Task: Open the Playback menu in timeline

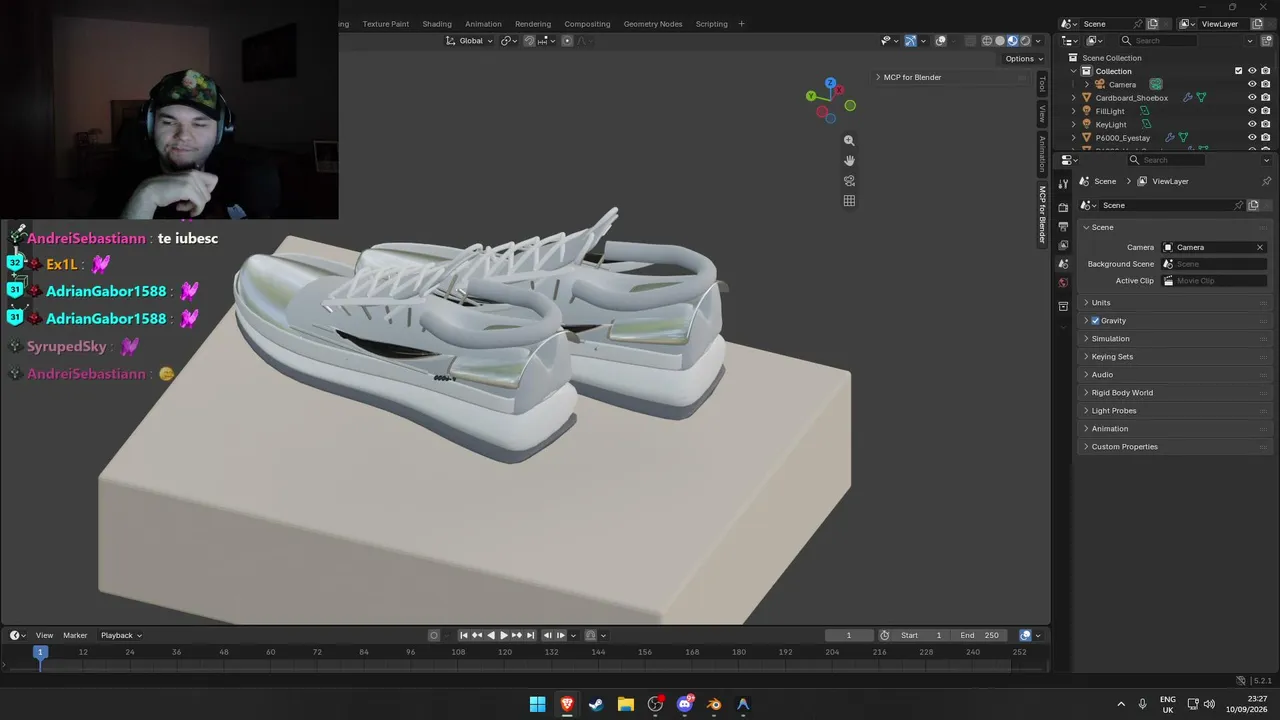Action: point(121,635)
